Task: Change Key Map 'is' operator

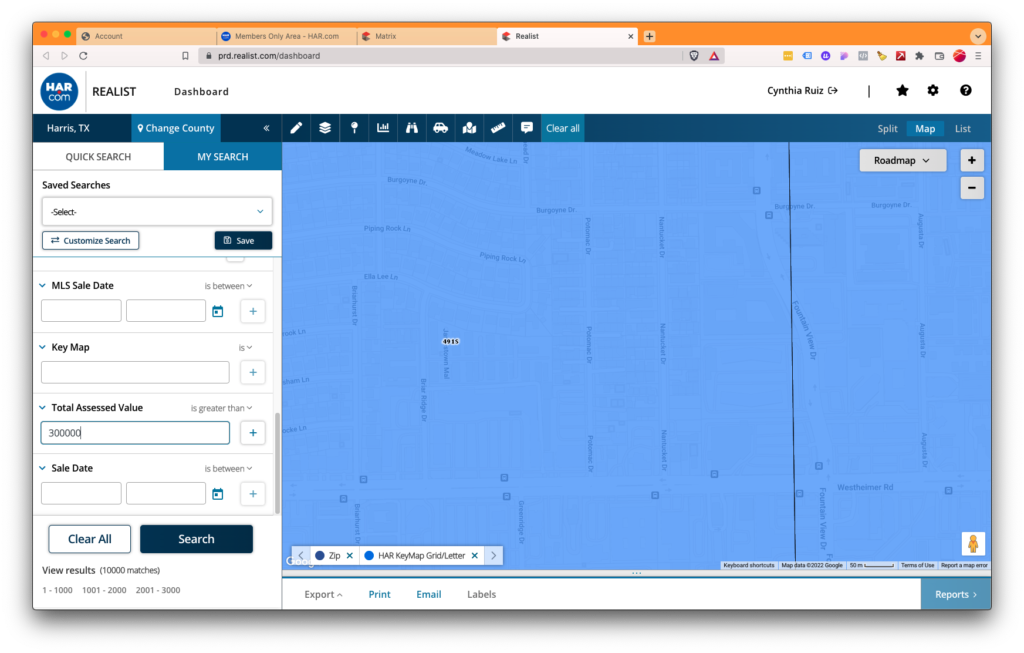Action: (245, 347)
